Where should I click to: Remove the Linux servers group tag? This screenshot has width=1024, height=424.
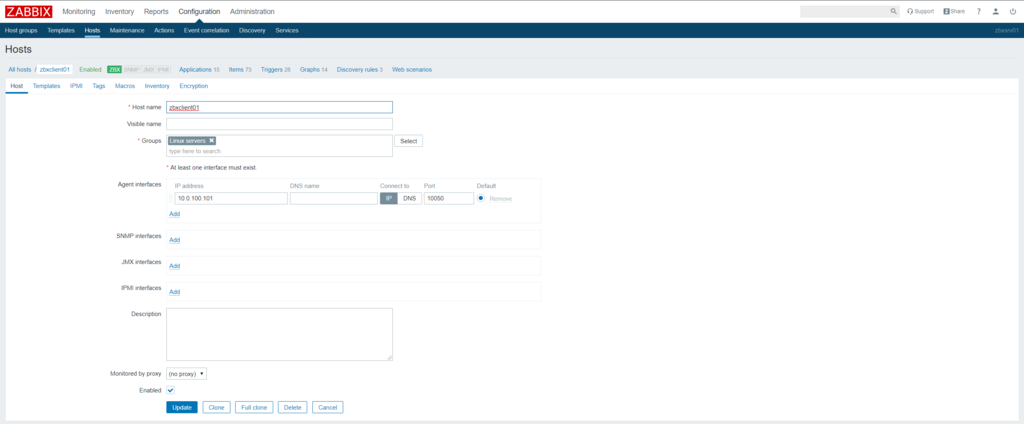click(212, 141)
